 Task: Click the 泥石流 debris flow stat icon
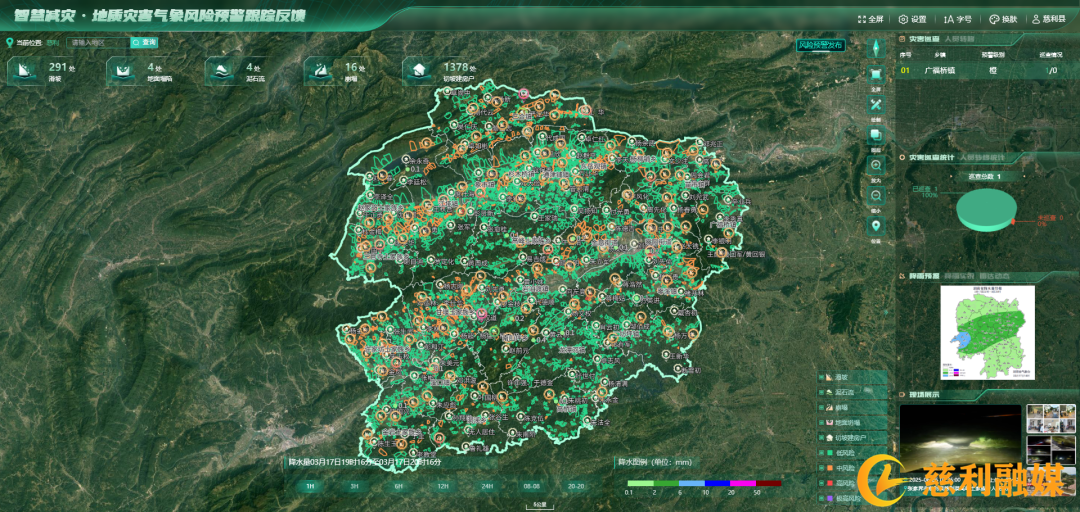coord(222,70)
